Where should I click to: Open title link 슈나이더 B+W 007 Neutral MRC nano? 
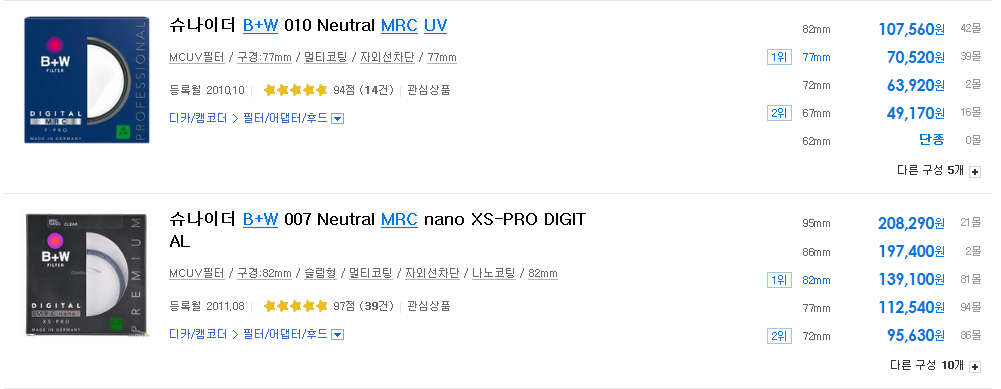point(377,230)
